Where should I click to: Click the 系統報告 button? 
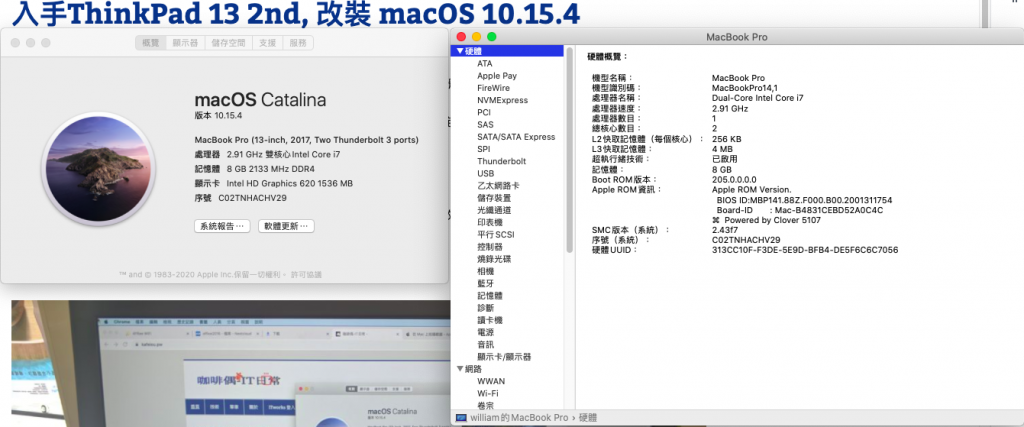222,227
